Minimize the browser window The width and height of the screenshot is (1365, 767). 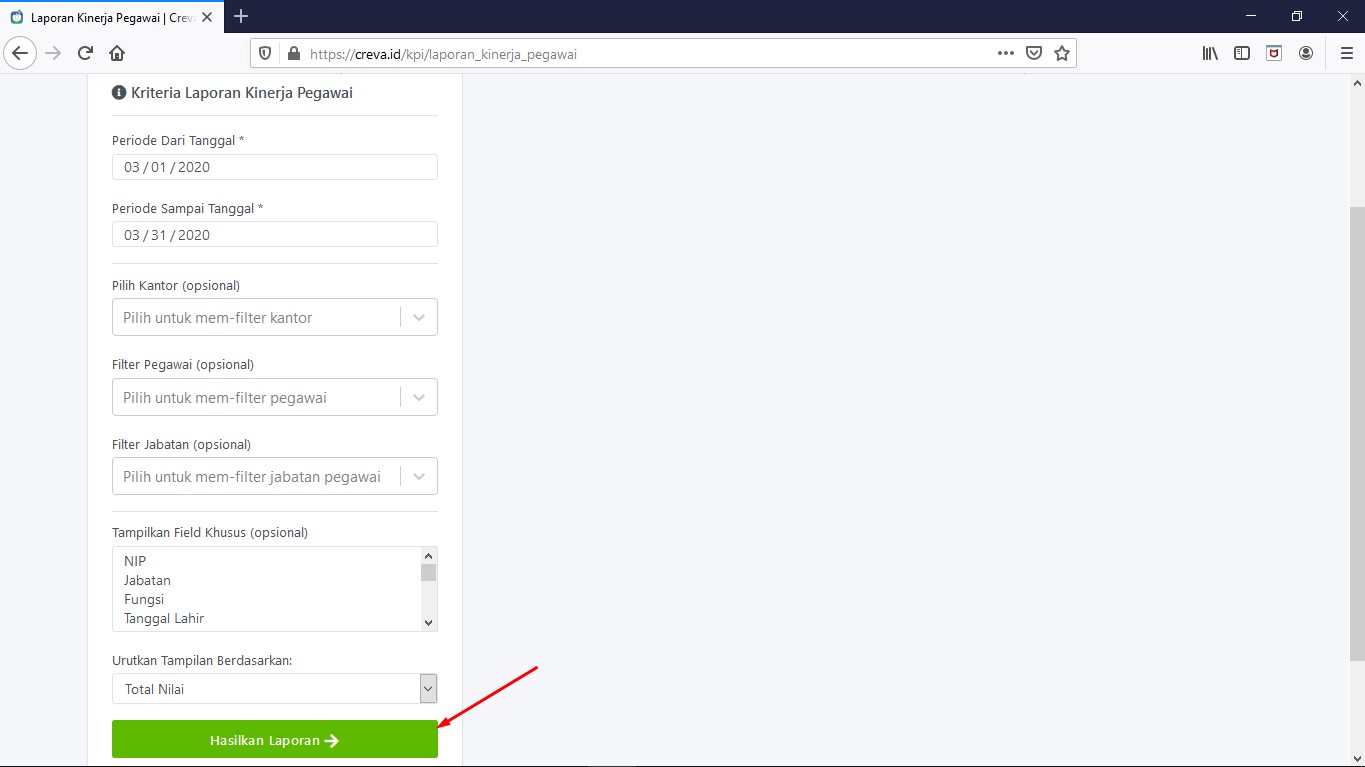[x=1251, y=16]
